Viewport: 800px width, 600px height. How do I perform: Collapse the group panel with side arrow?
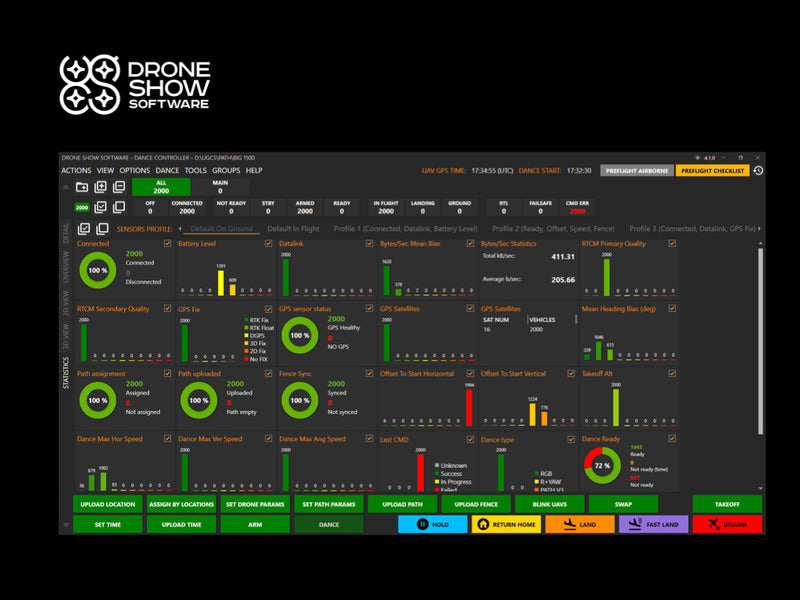[x=65, y=187]
